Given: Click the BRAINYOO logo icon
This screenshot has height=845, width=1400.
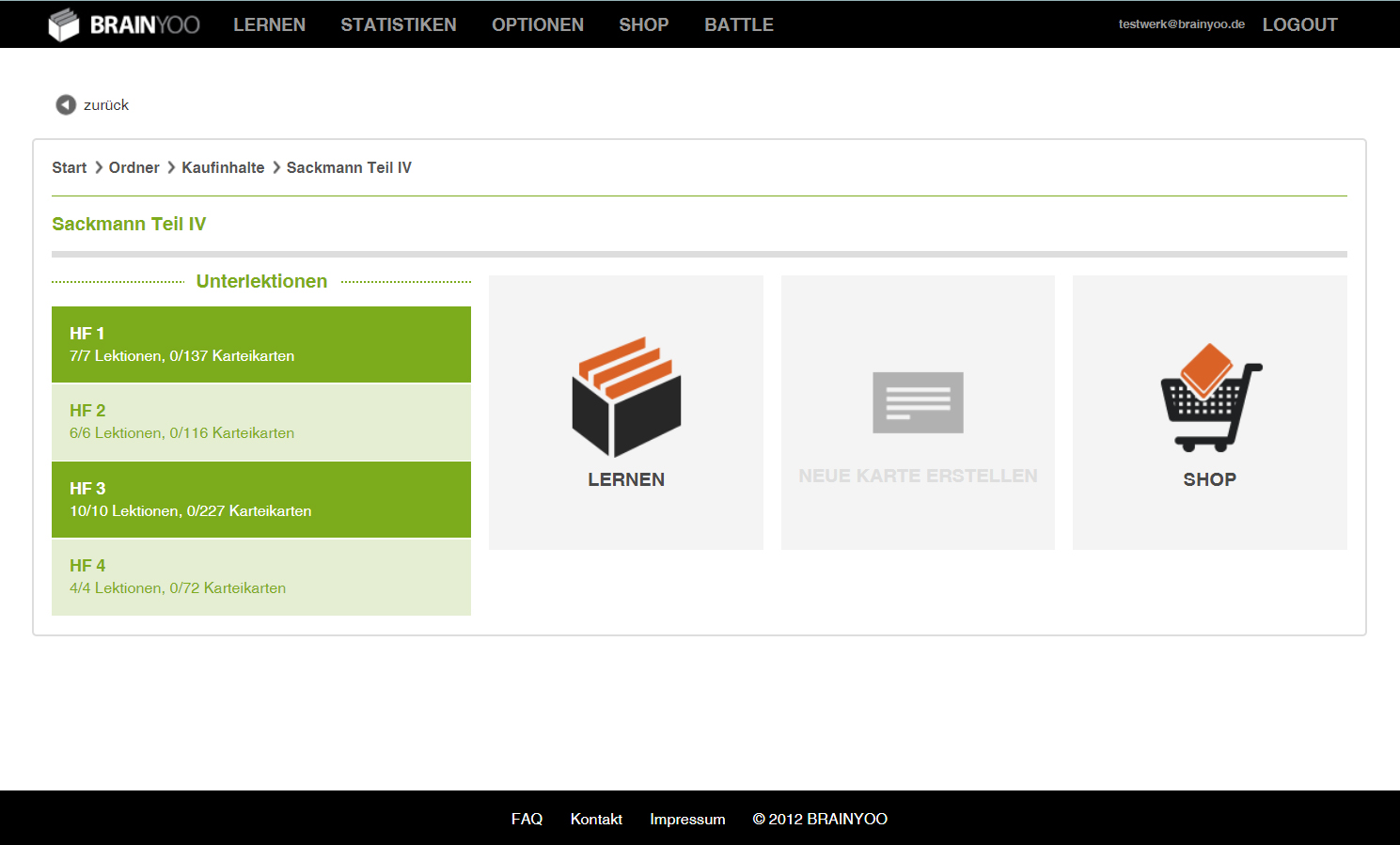Looking at the screenshot, I should point(64,24).
